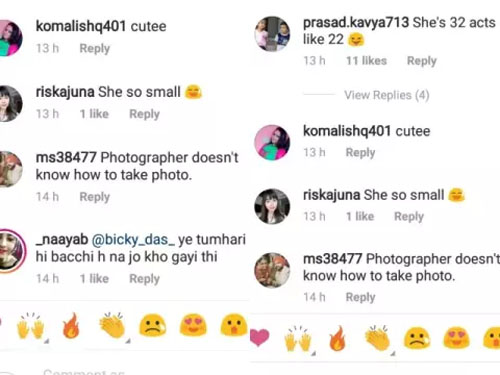Open ms38477's avatar in right panel

(272, 270)
